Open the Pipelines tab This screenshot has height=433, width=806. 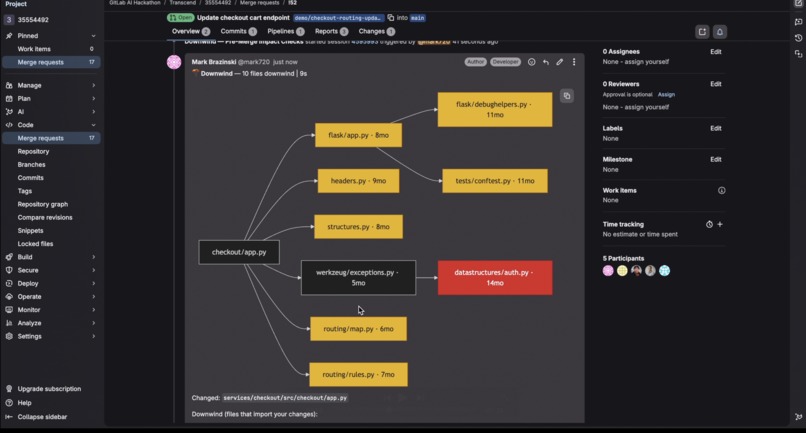(286, 31)
